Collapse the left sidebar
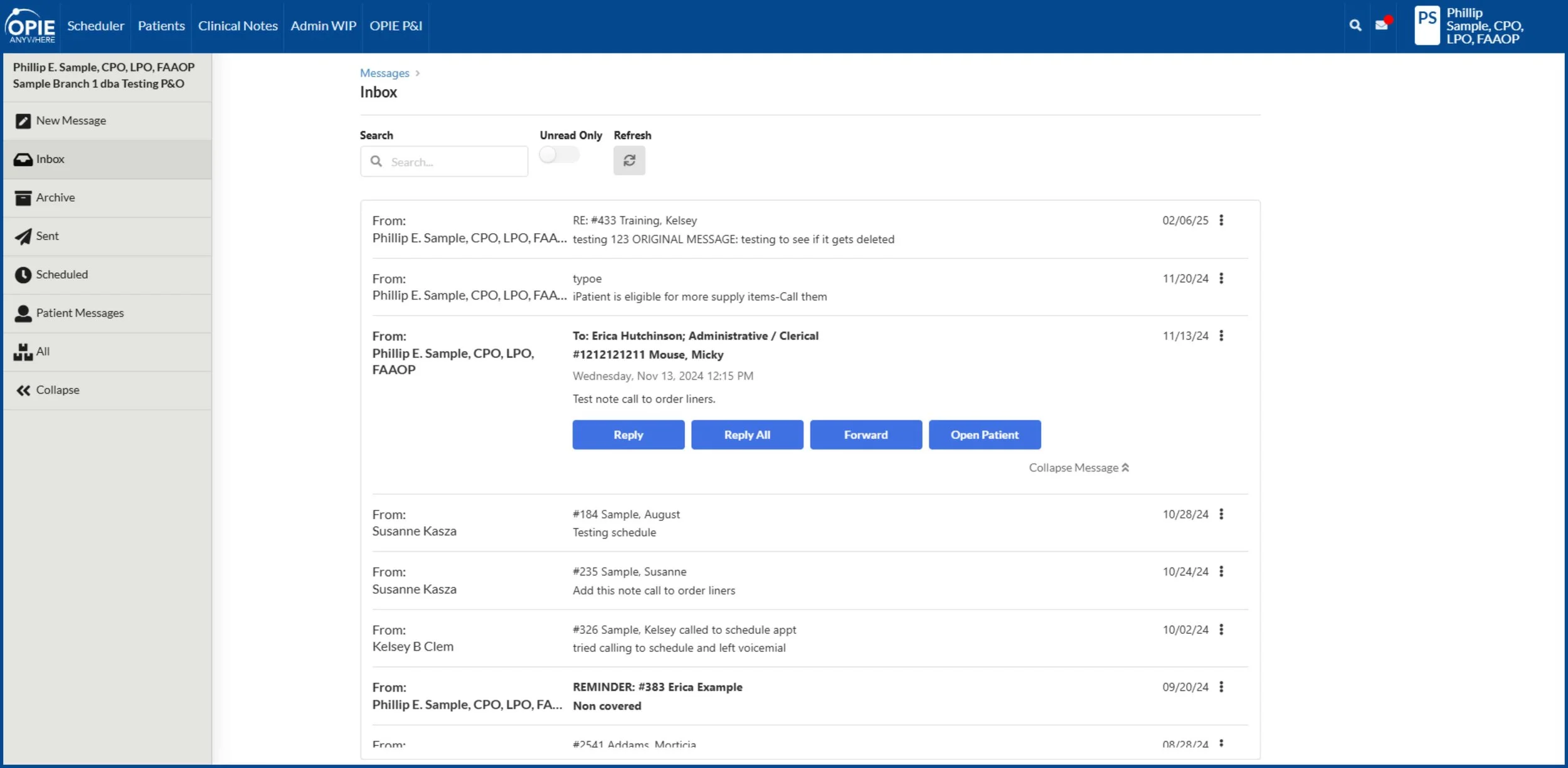This screenshot has width=1568, height=768. [x=48, y=390]
